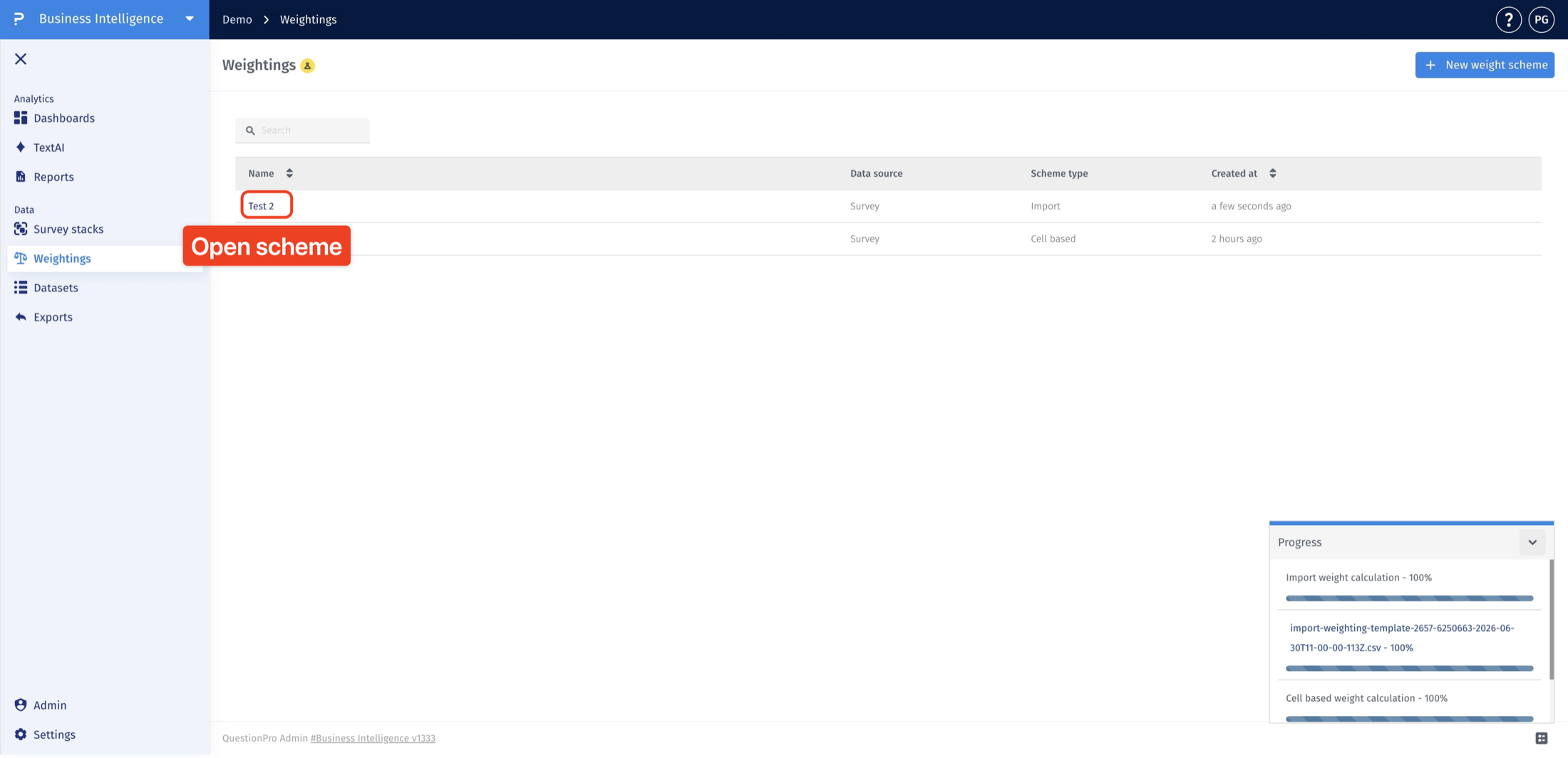Open TextAI in the sidebar
The height and width of the screenshot is (758, 1568).
tap(48, 147)
